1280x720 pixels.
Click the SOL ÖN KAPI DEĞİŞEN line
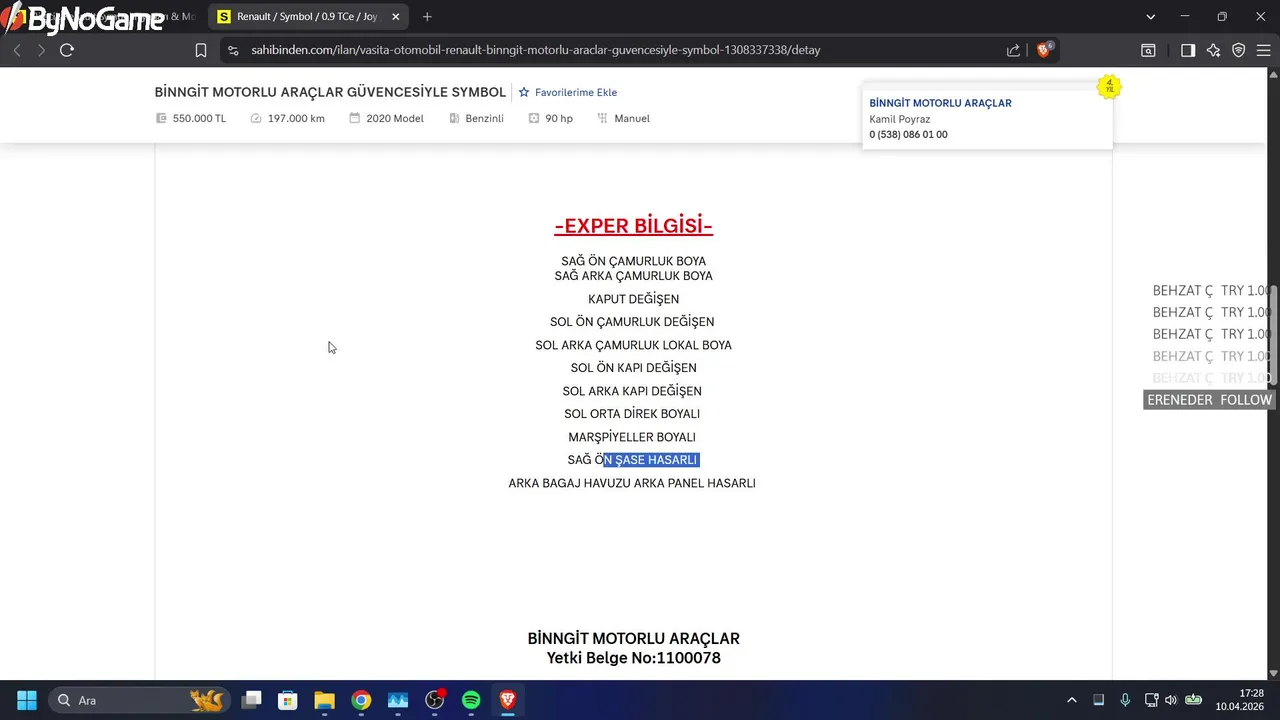coord(633,368)
